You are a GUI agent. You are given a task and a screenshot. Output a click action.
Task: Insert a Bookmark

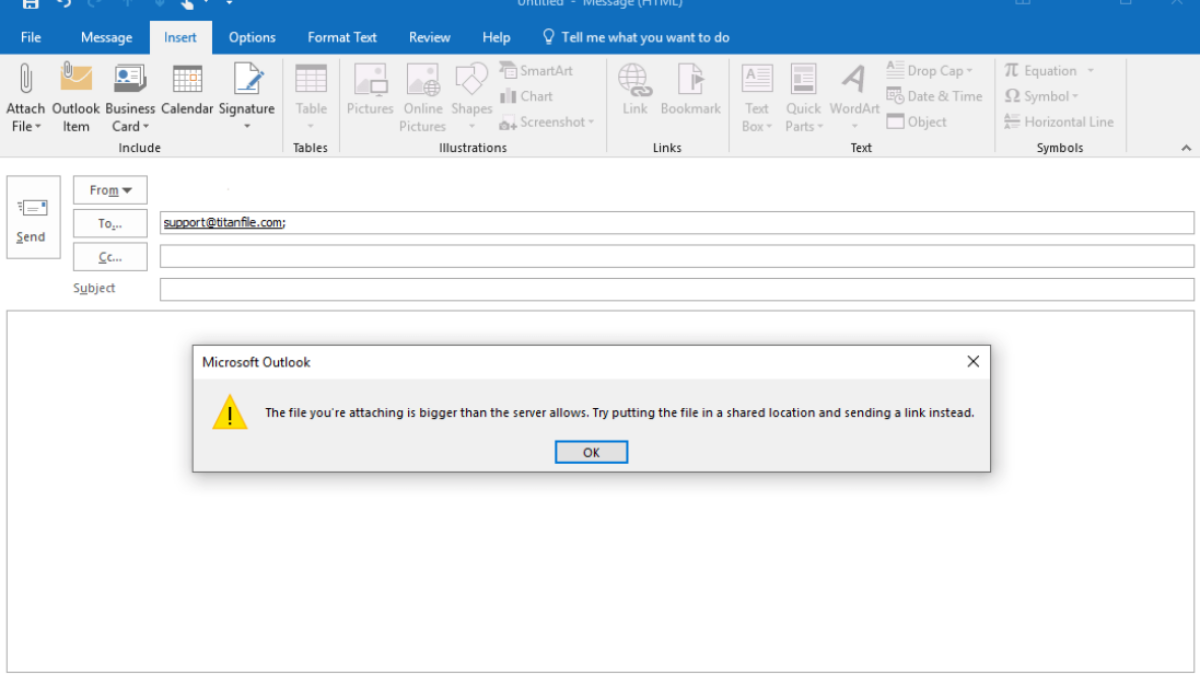coord(691,90)
